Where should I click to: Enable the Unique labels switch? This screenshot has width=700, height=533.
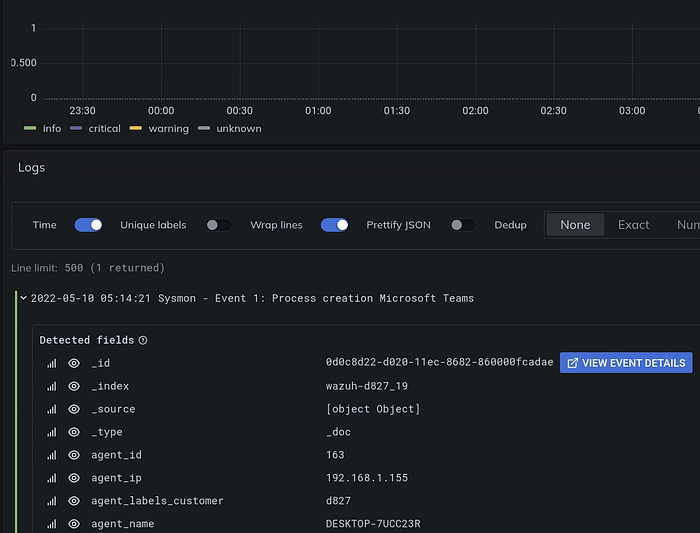tap(218, 225)
